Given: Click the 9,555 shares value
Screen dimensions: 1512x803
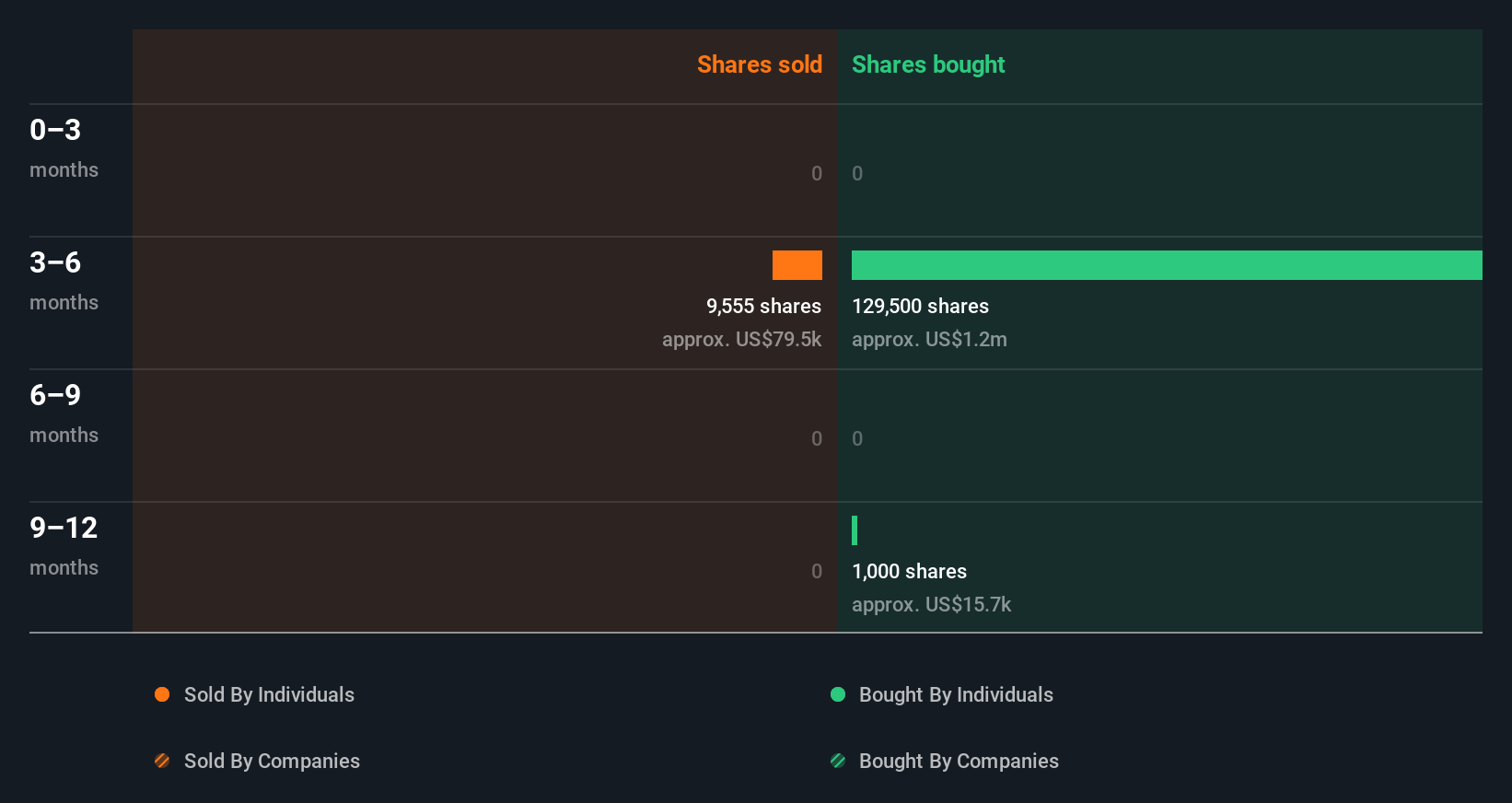Looking at the screenshot, I should [763, 306].
